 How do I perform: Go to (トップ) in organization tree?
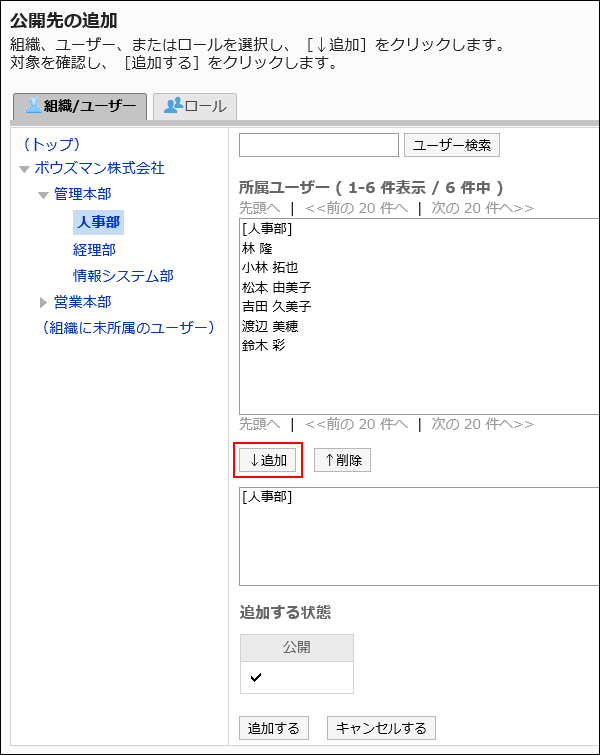tap(52, 144)
